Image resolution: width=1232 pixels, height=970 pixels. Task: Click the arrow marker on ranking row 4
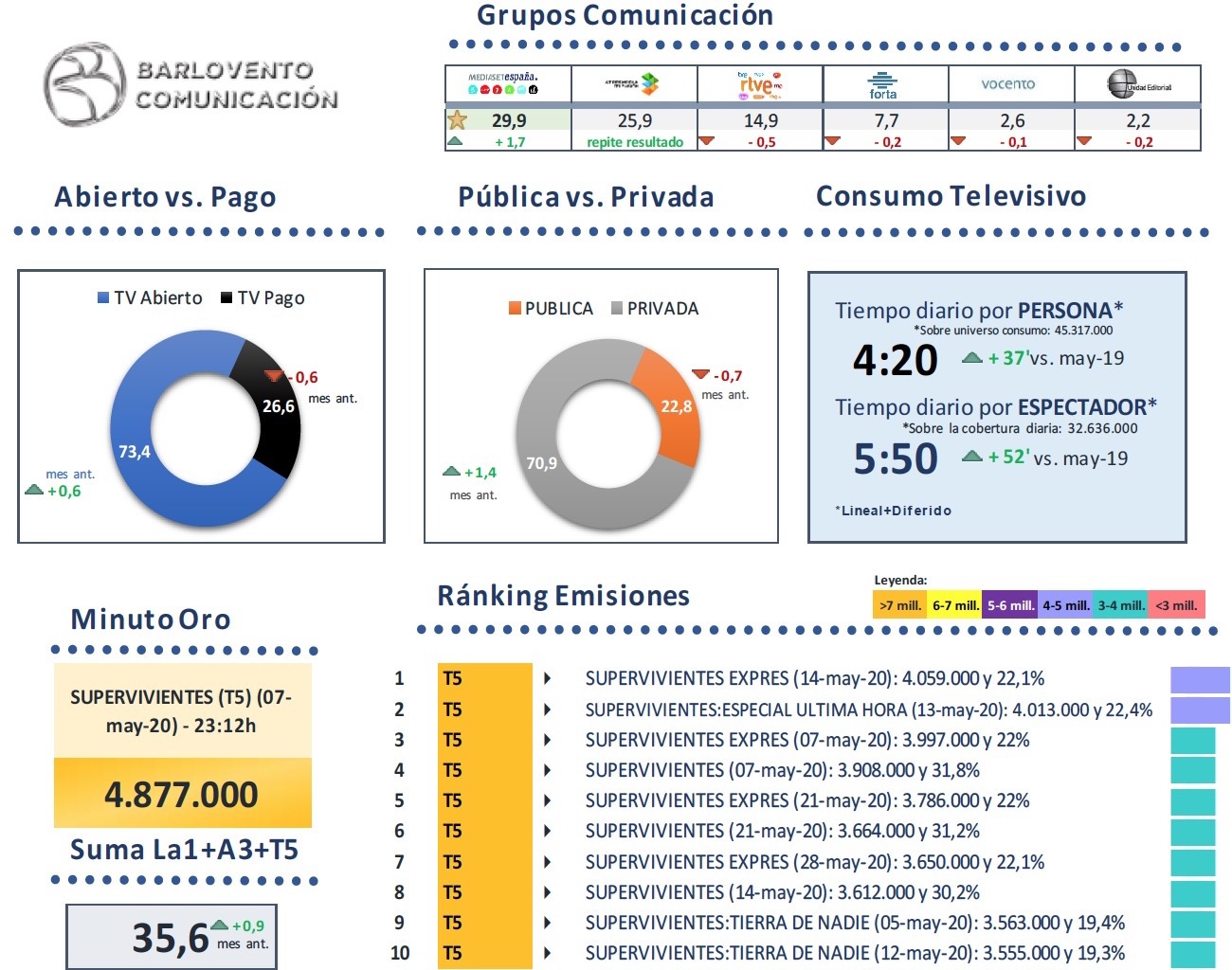(548, 770)
